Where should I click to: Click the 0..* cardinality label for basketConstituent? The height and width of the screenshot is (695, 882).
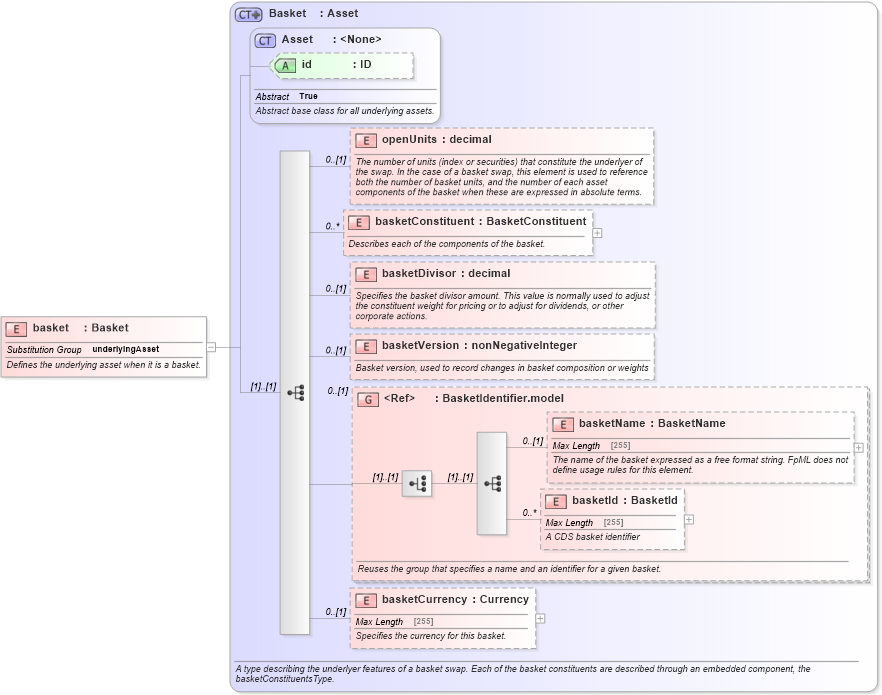point(332,226)
